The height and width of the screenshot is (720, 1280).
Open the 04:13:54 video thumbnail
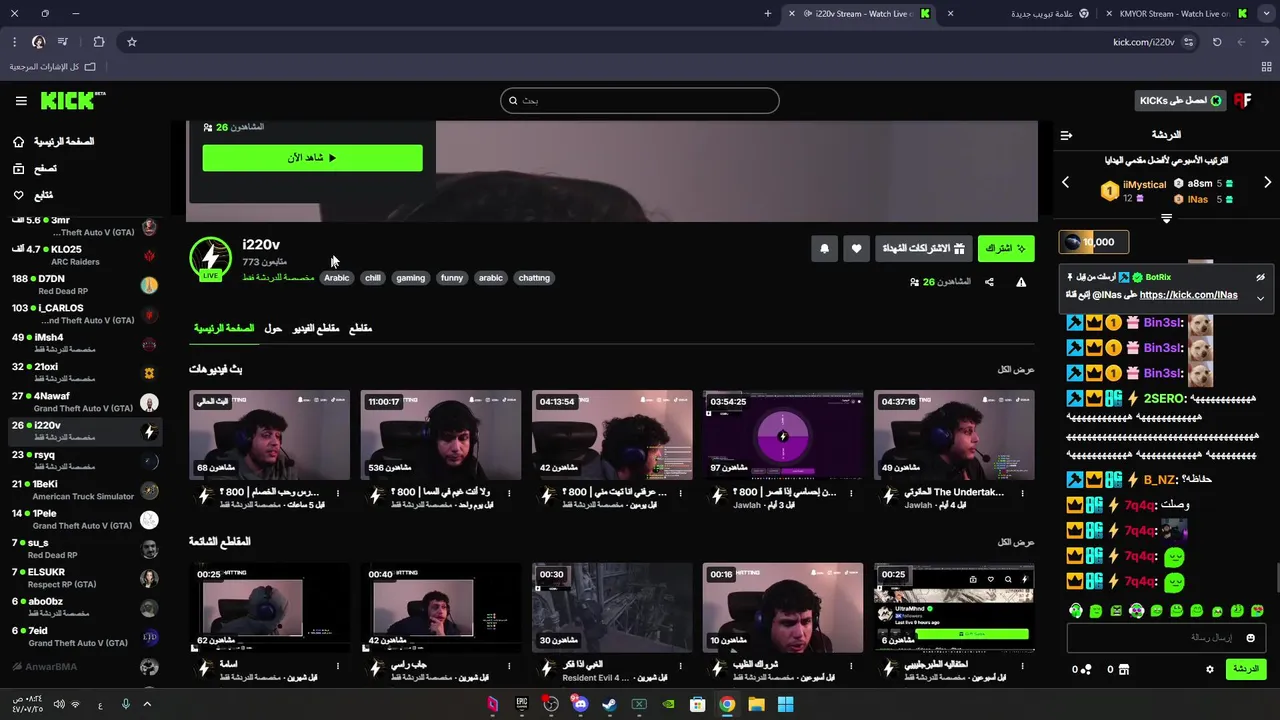(612, 436)
